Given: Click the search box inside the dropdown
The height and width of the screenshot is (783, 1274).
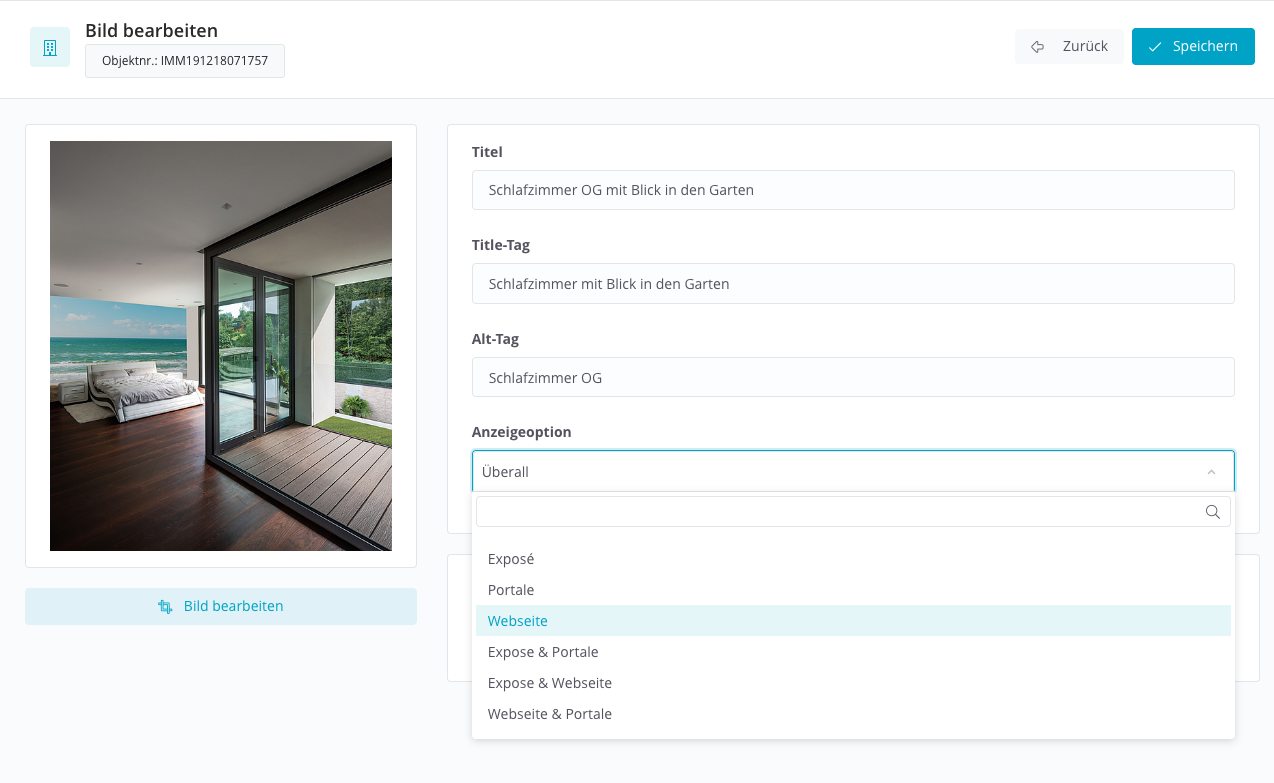Looking at the screenshot, I should (x=840, y=512).
